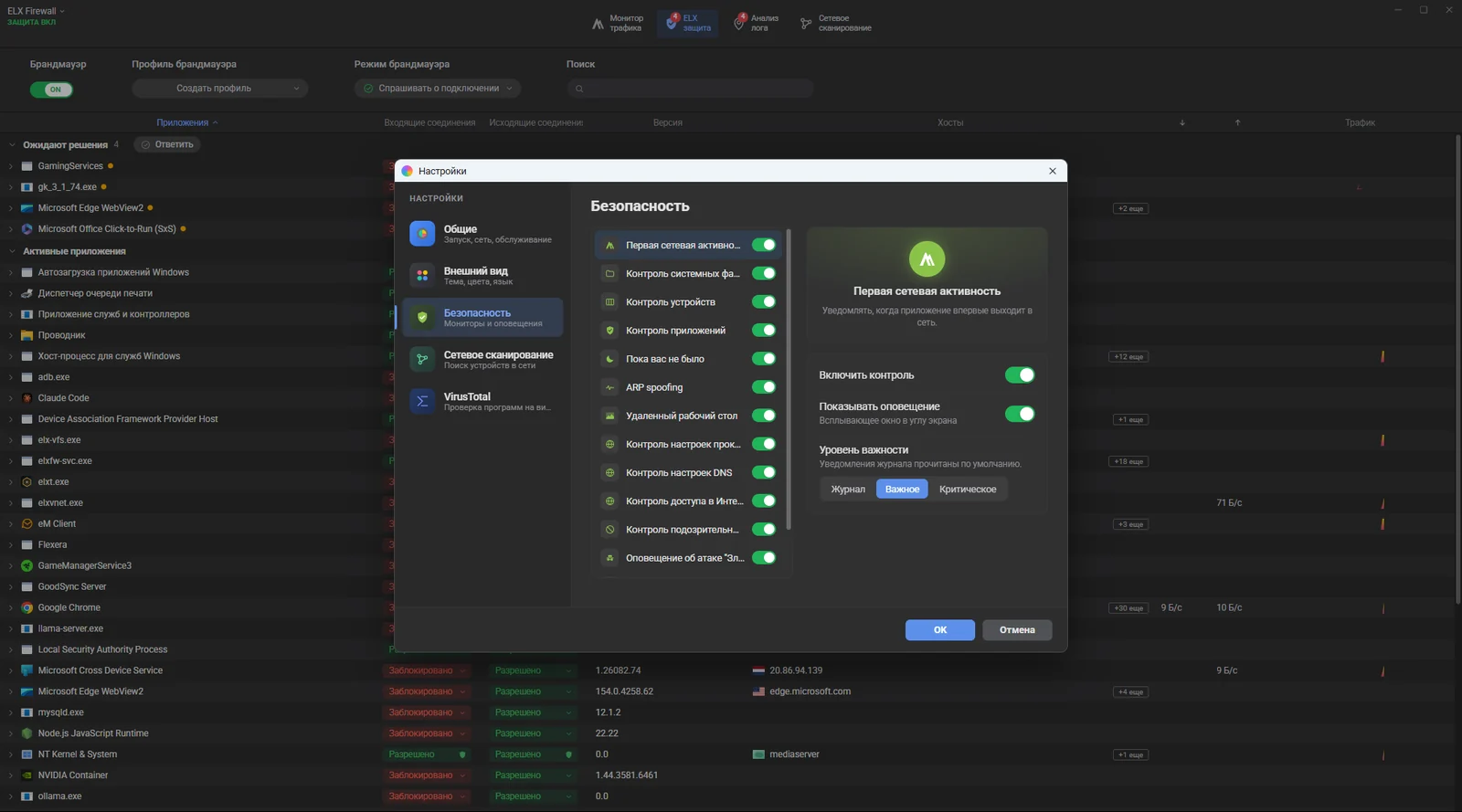
Task: Toggle the Пока вас не было switch
Action: [x=764, y=359]
